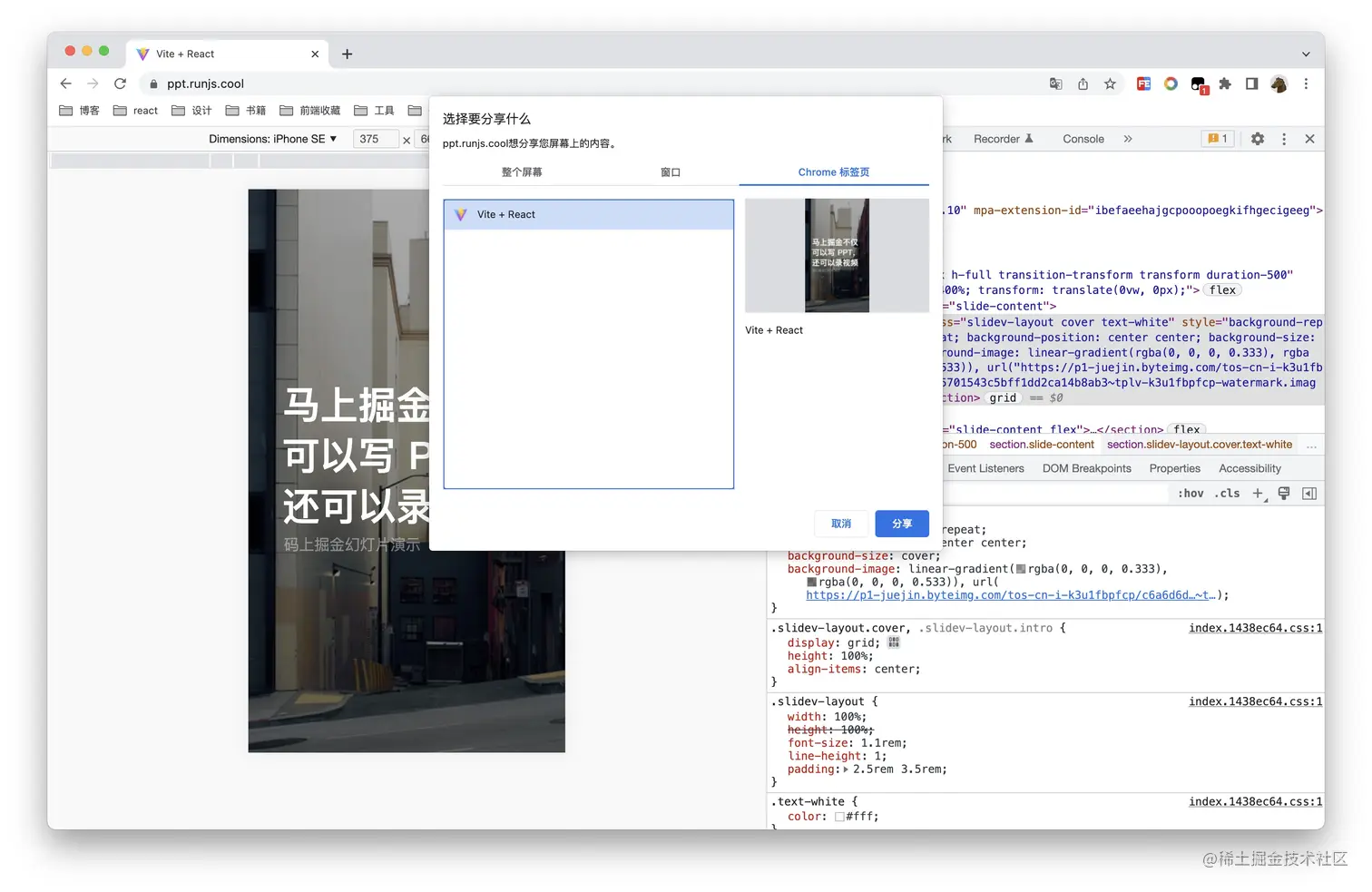This screenshot has width=1372, height=892.
Task: Open color swatch for rgba(0, 0, 0, 0.533)
Action: point(811,583)
